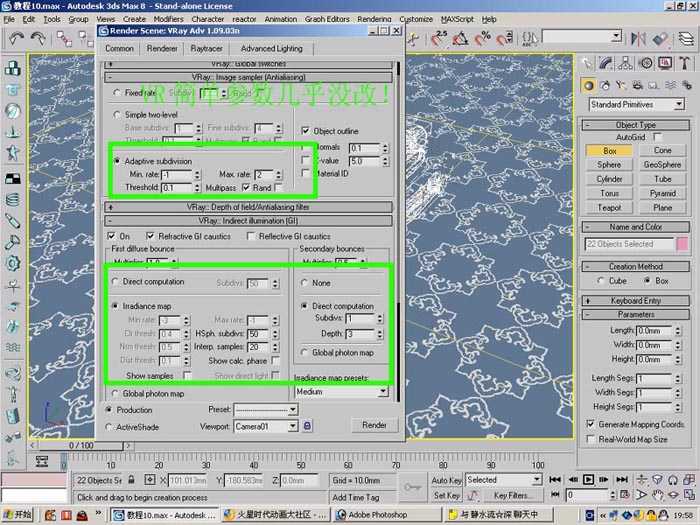Click the Redo arrow in main toolbar

(38, 39)
